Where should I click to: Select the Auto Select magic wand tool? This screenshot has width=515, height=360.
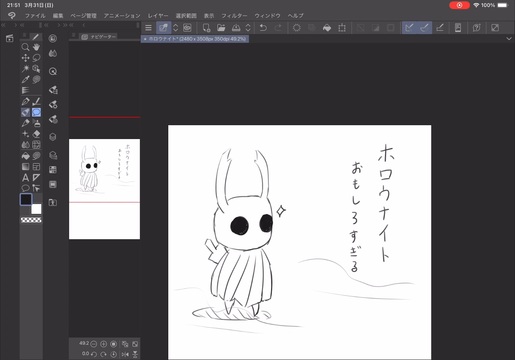(x=25, y=69)
